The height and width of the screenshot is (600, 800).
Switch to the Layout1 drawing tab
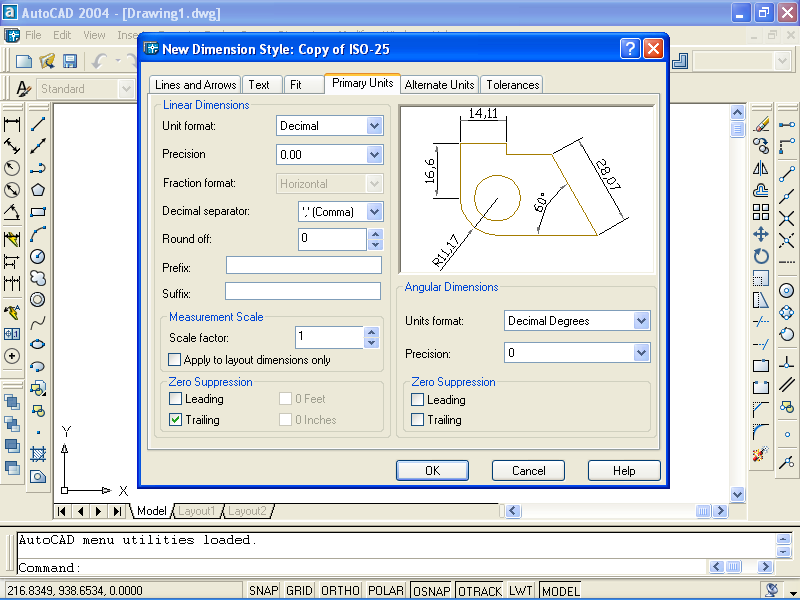[196, 511]
